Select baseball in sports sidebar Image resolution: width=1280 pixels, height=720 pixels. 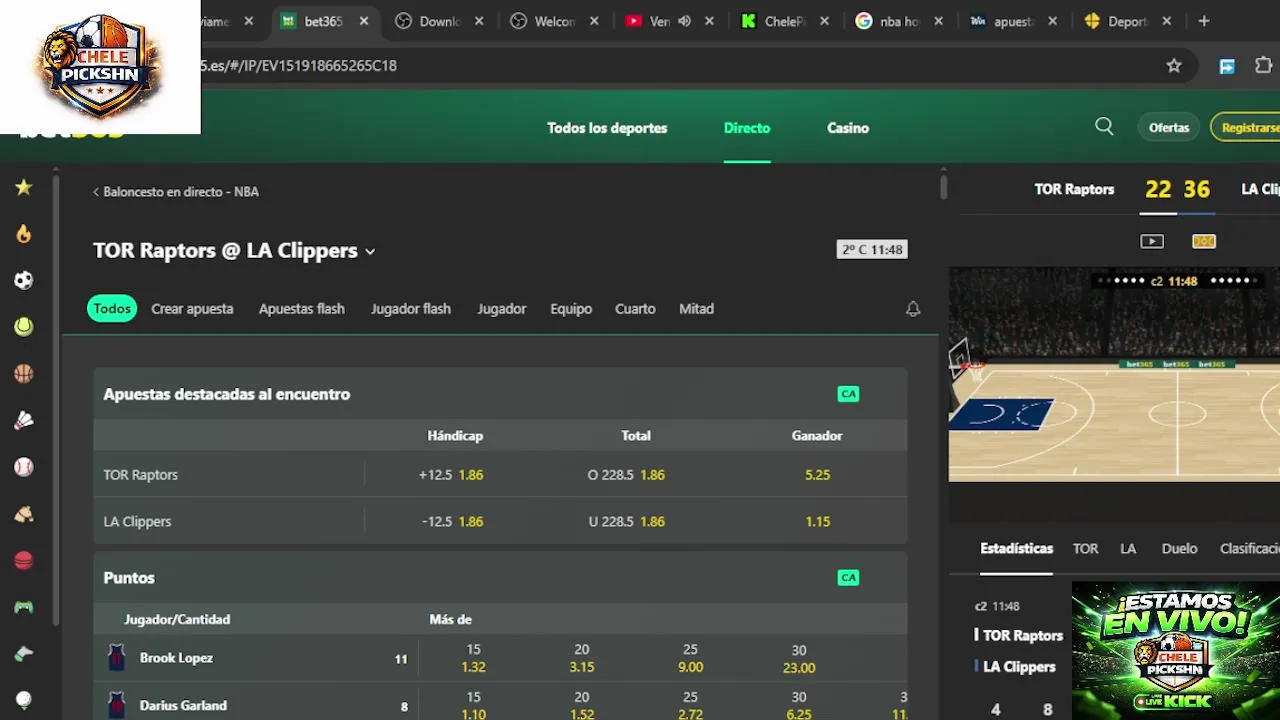point(24,467)
